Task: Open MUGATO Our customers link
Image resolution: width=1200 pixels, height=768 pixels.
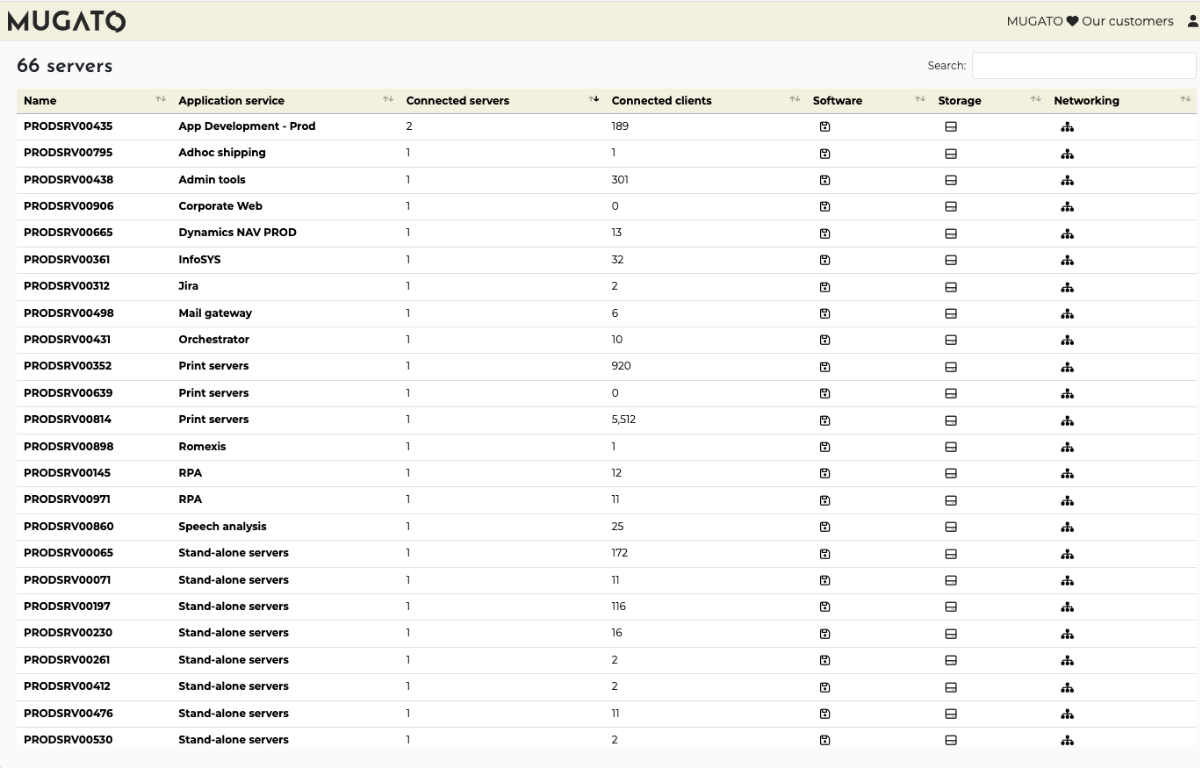Action: tap(1089, 21)
